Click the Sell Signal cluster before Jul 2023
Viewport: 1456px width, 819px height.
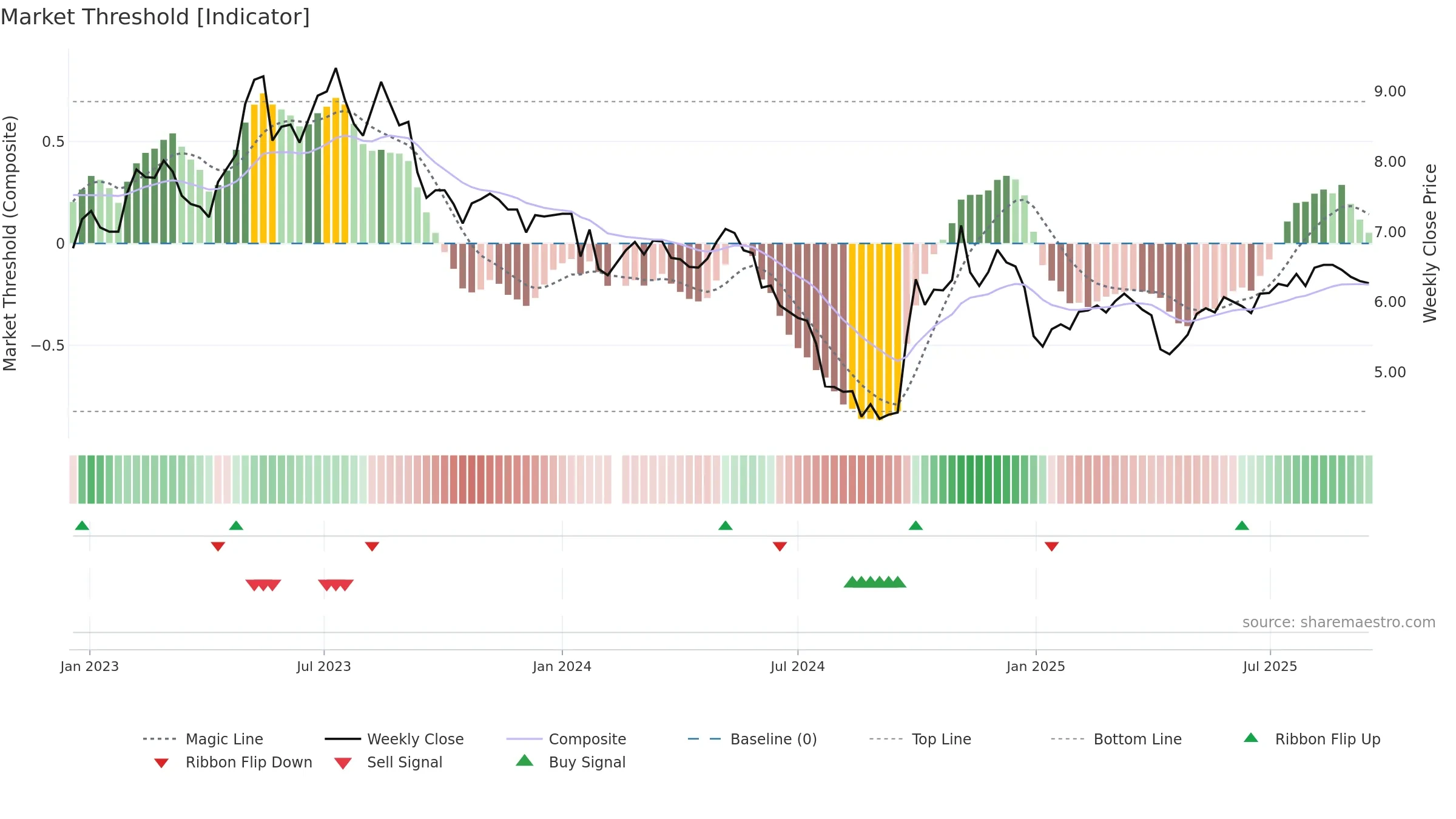tap(263, 585)
